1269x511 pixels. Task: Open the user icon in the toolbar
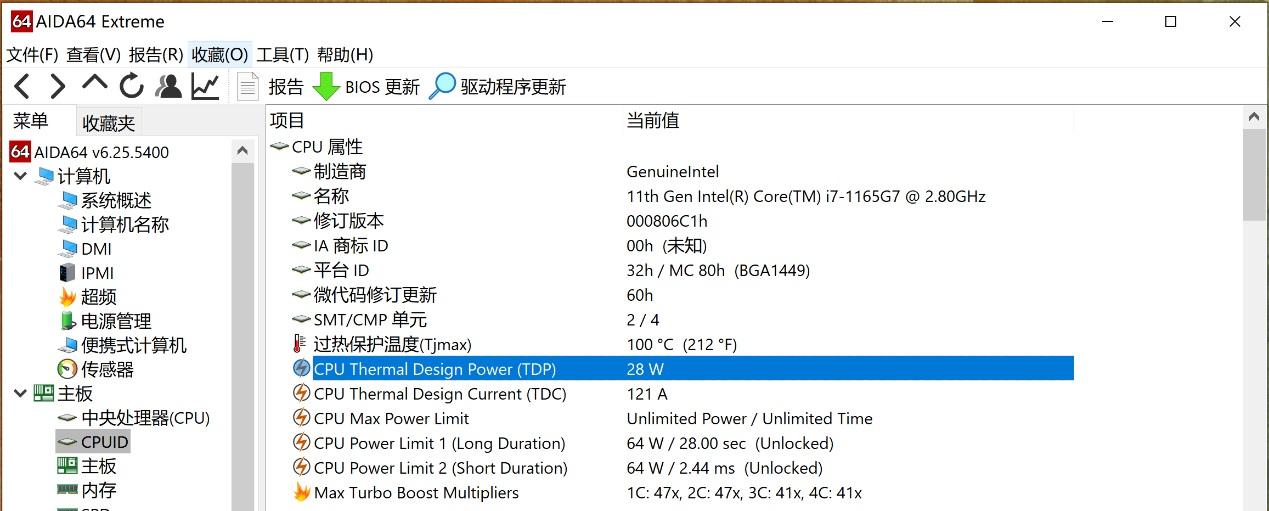pyautogui.click(x=168, y=87)
